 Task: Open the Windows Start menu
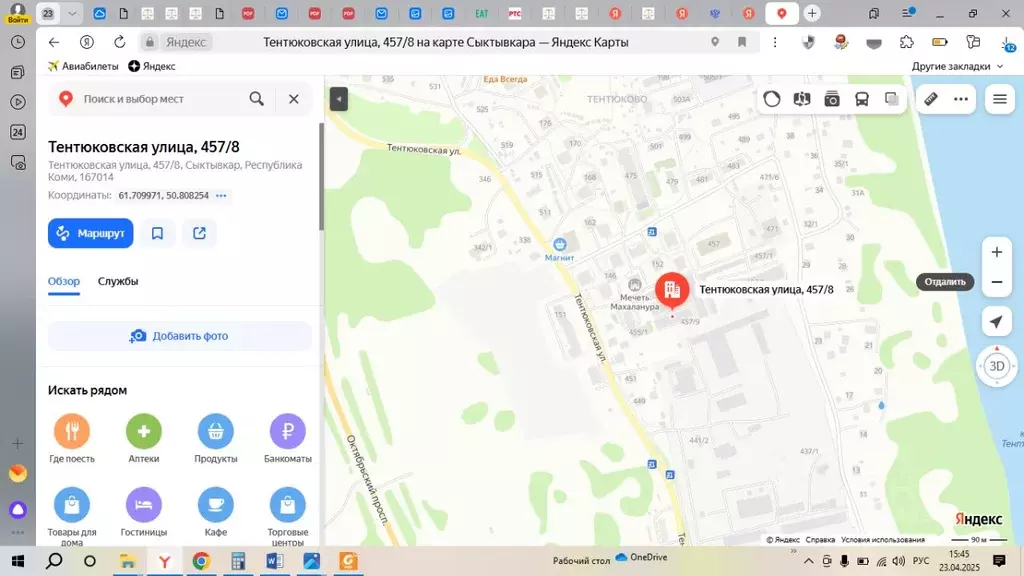18,561
